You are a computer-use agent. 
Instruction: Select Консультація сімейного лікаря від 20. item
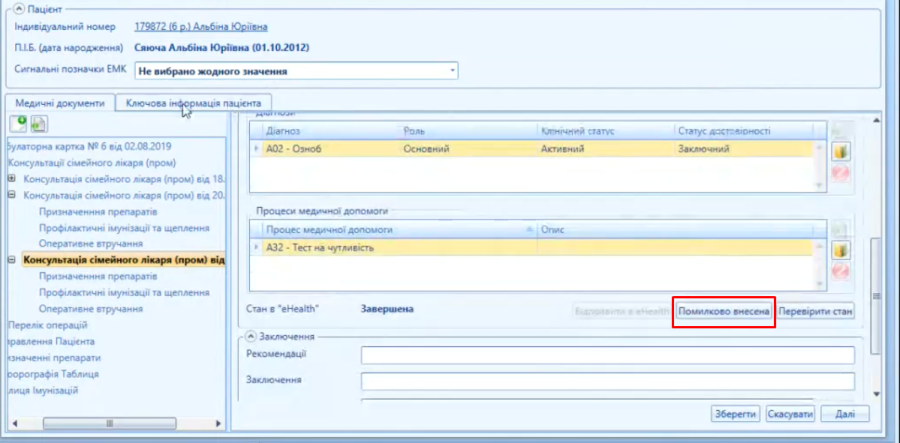tap(124, 195)
